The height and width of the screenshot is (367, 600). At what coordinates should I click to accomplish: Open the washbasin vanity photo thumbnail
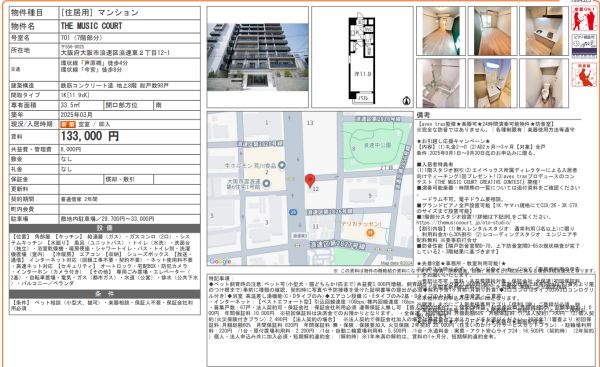(x=492, y=83)
